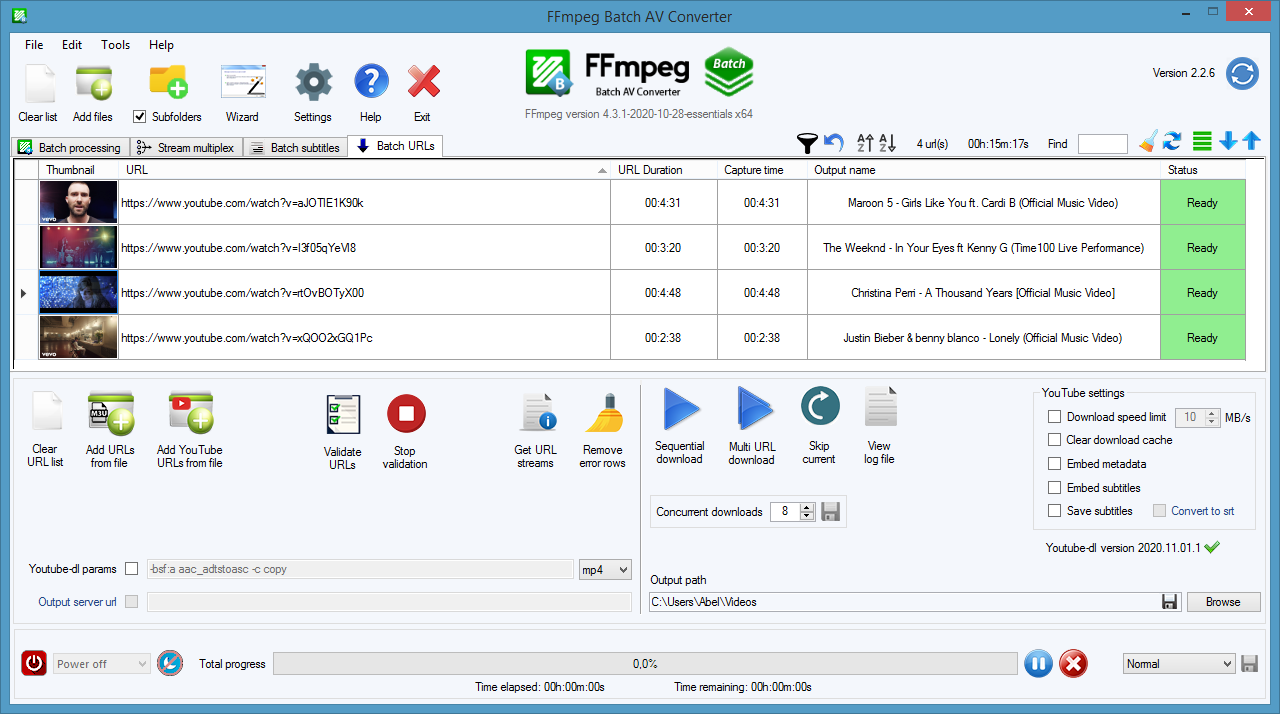Click the Add files icon

[94, 83]
